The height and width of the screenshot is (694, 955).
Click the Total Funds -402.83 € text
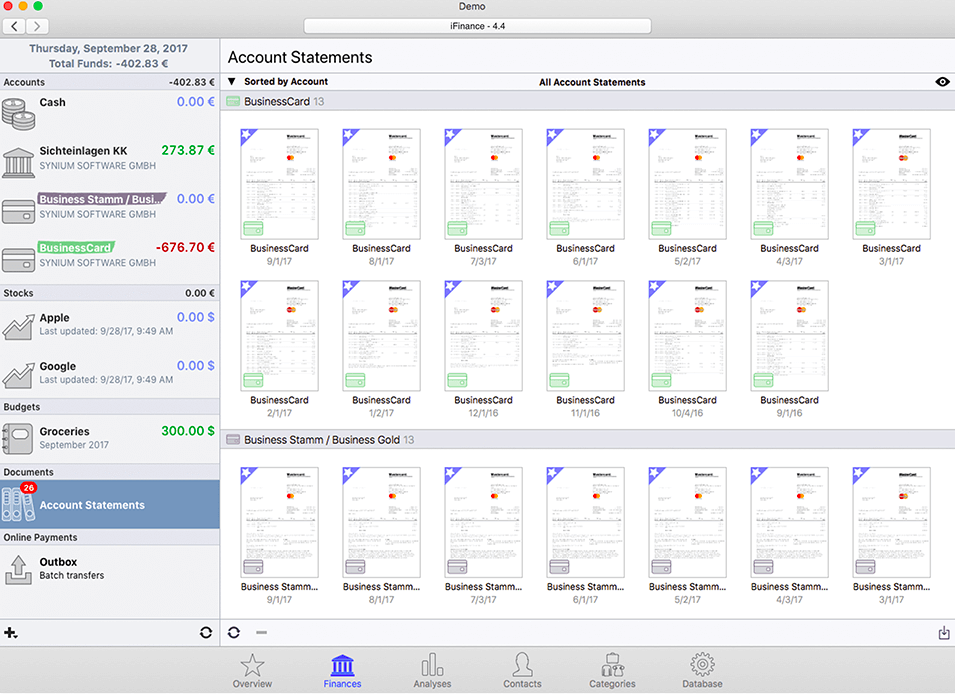click(108, 63)
